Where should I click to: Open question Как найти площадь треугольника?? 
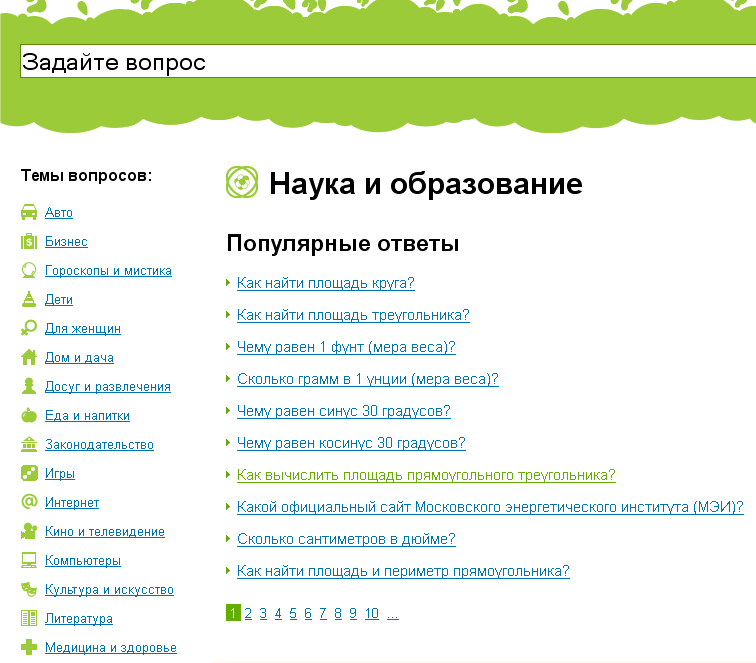(x=353, y=315)
